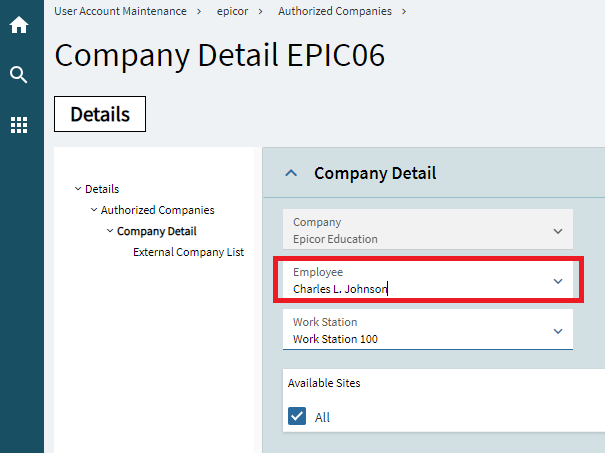This screenshot has width=605, height=453.
Task: Collapse the Company Detail panel chevron
Action: 291,173
